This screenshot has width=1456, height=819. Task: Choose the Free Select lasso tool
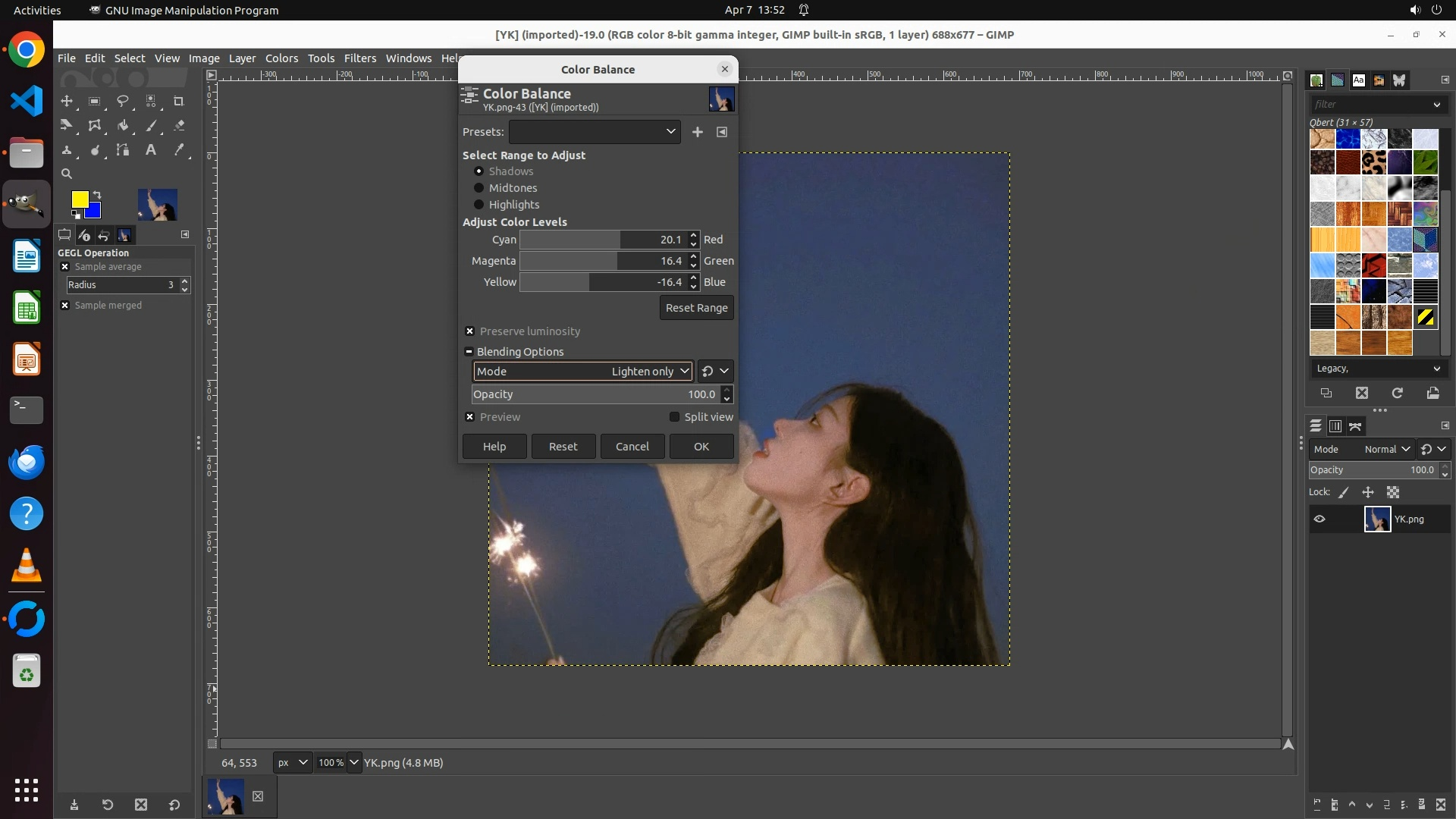click(x=122, y=101)
